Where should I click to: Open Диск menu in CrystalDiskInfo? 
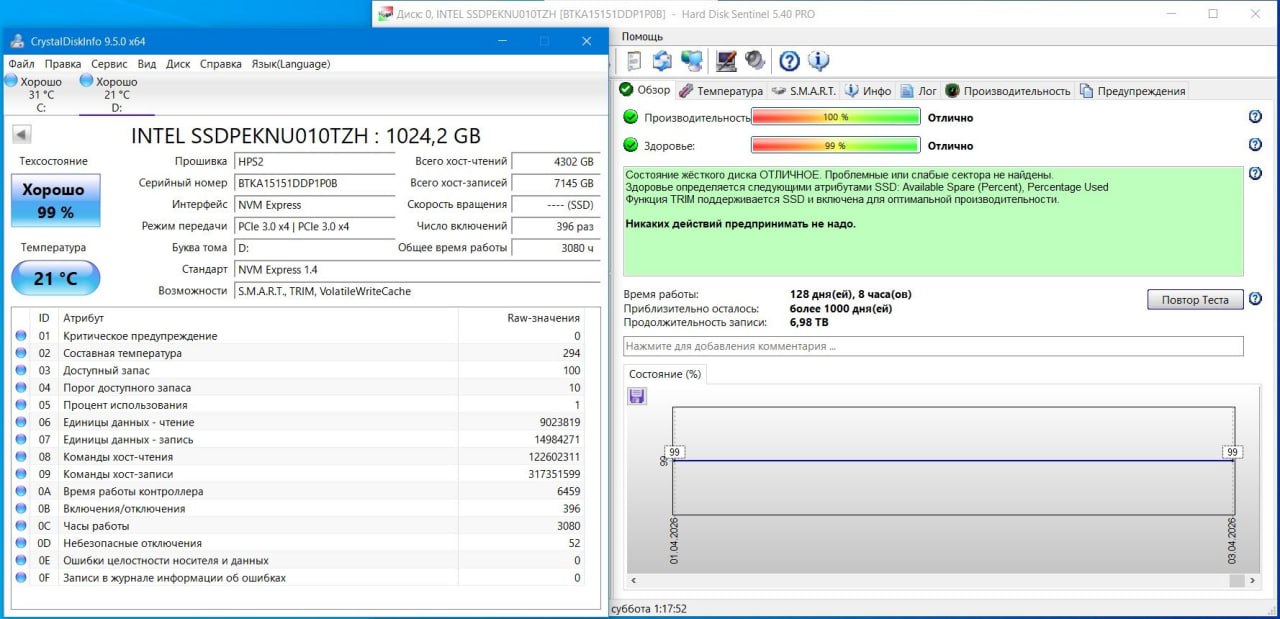pyautogui.click(x=178, y=64)
